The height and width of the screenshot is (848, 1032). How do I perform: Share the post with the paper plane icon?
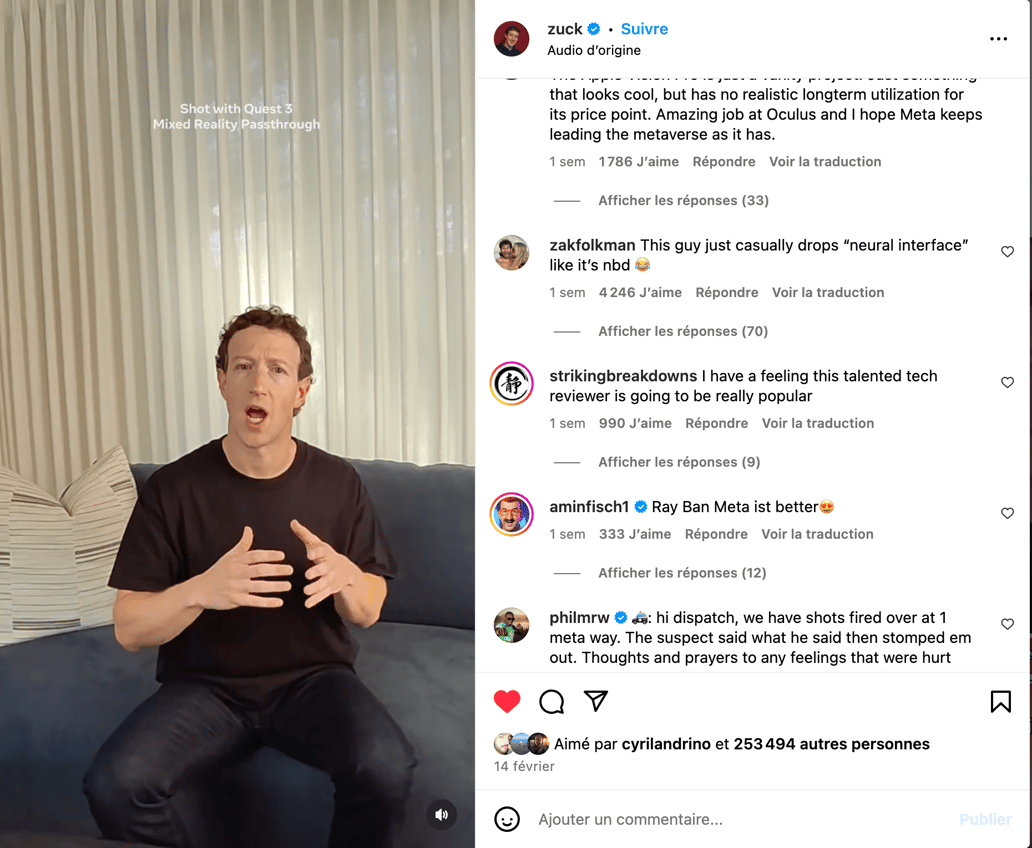point(596,701)
